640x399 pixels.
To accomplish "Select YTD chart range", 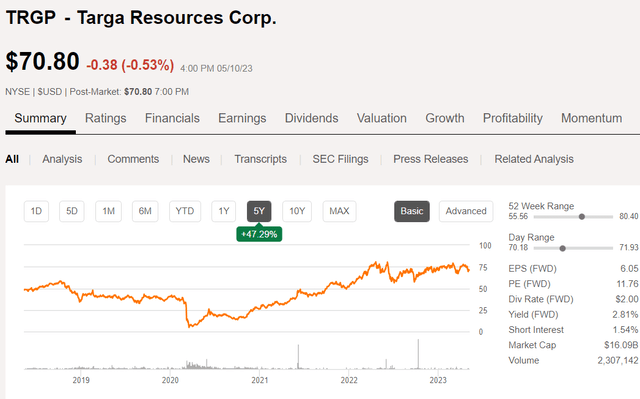I will click(185, 211).
